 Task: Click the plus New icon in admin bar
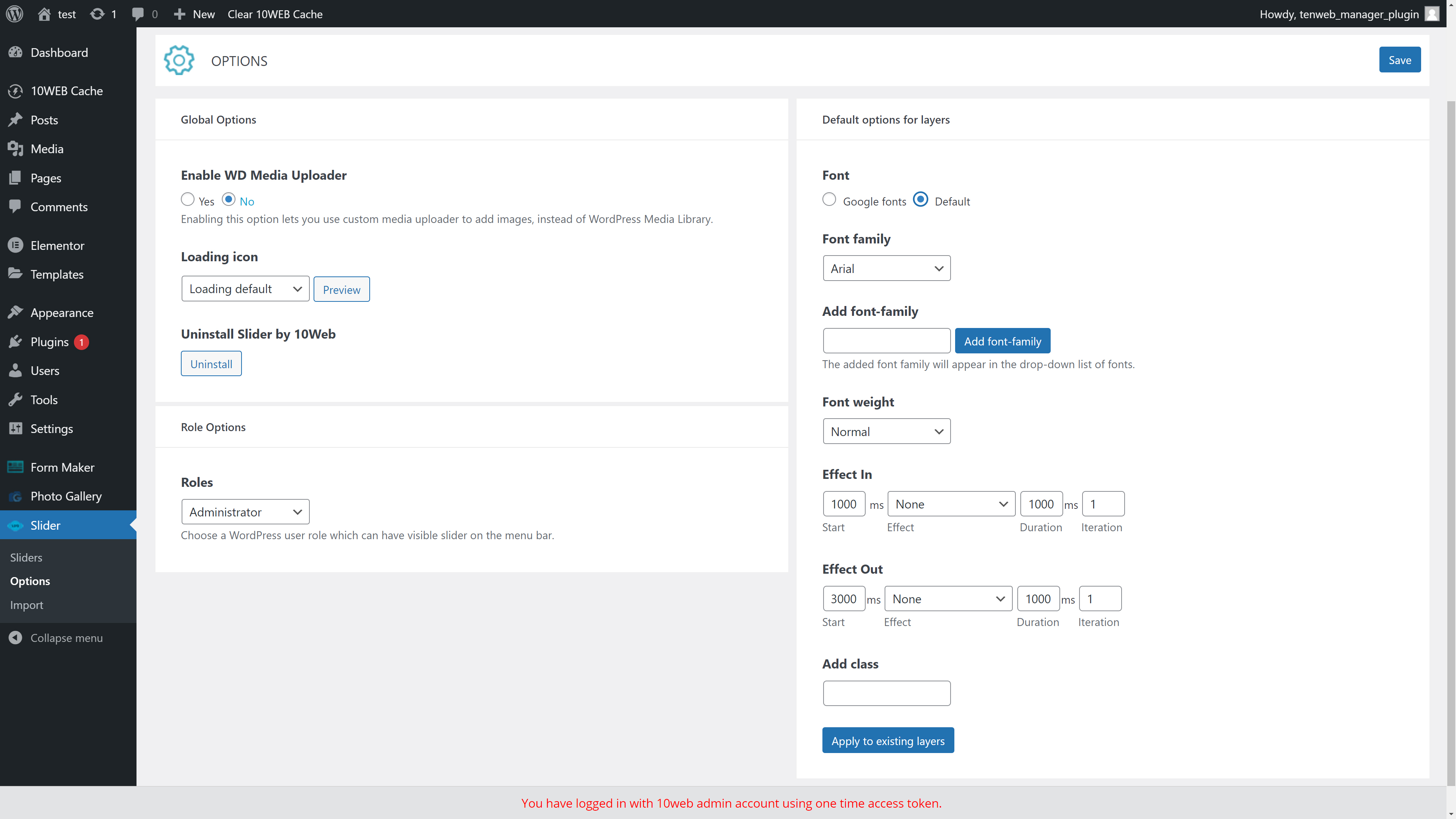pos(179,14)
